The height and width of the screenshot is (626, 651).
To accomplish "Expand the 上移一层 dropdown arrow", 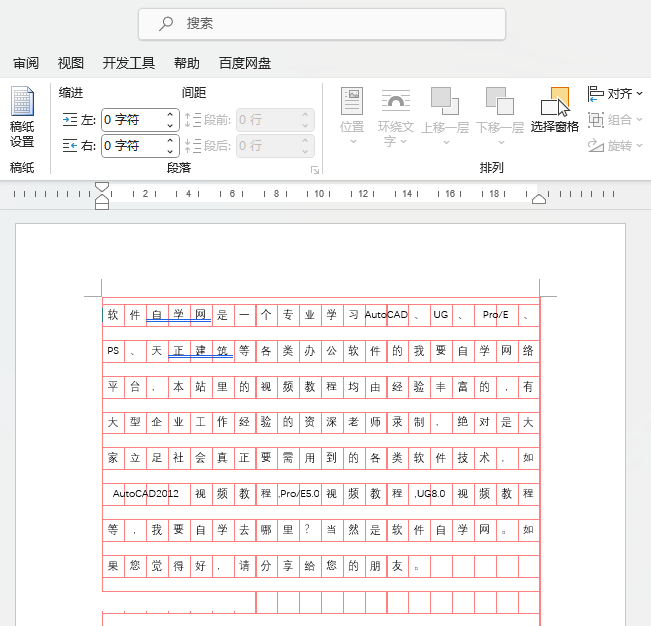I will pos(446,142).
